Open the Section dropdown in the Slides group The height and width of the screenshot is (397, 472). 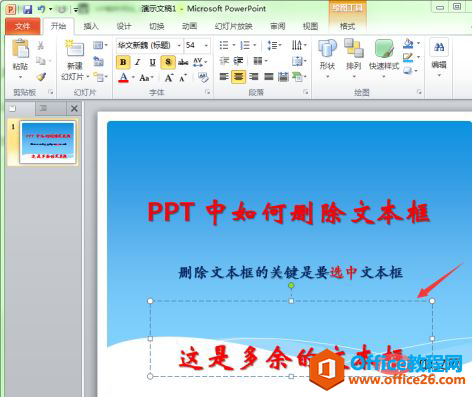click(x=100, y=77)
